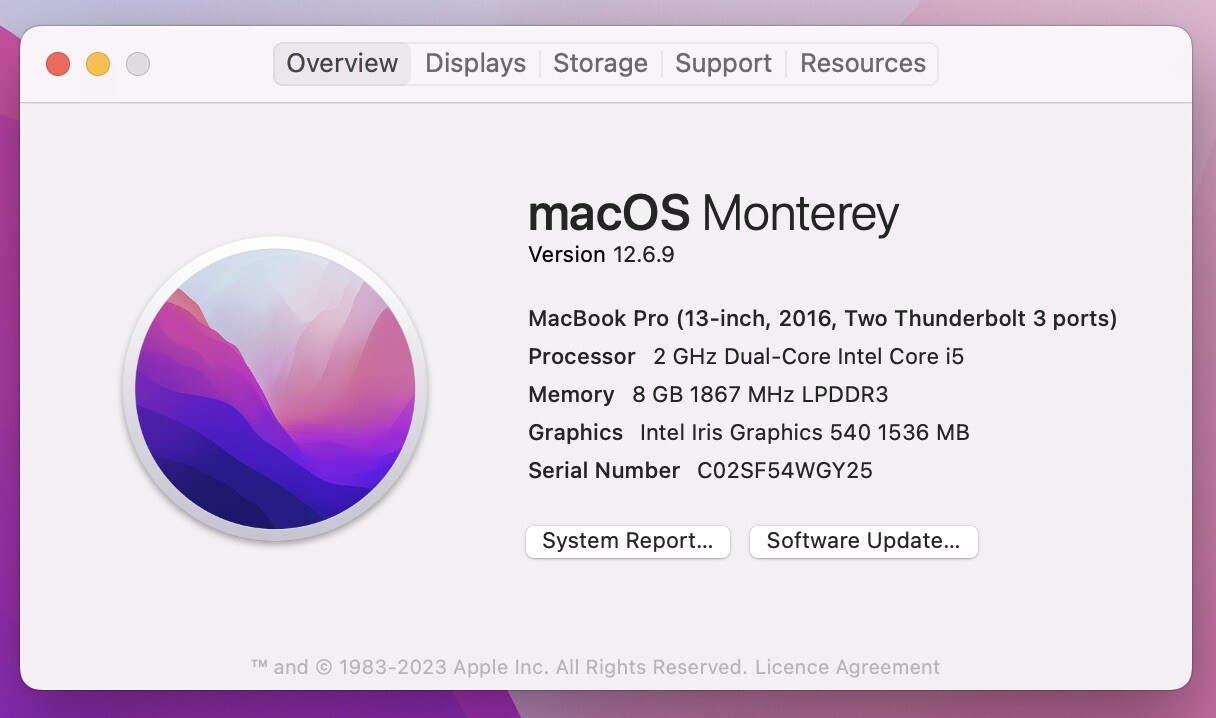Click the Apple copyright notice text

click(x=499, y=667)
